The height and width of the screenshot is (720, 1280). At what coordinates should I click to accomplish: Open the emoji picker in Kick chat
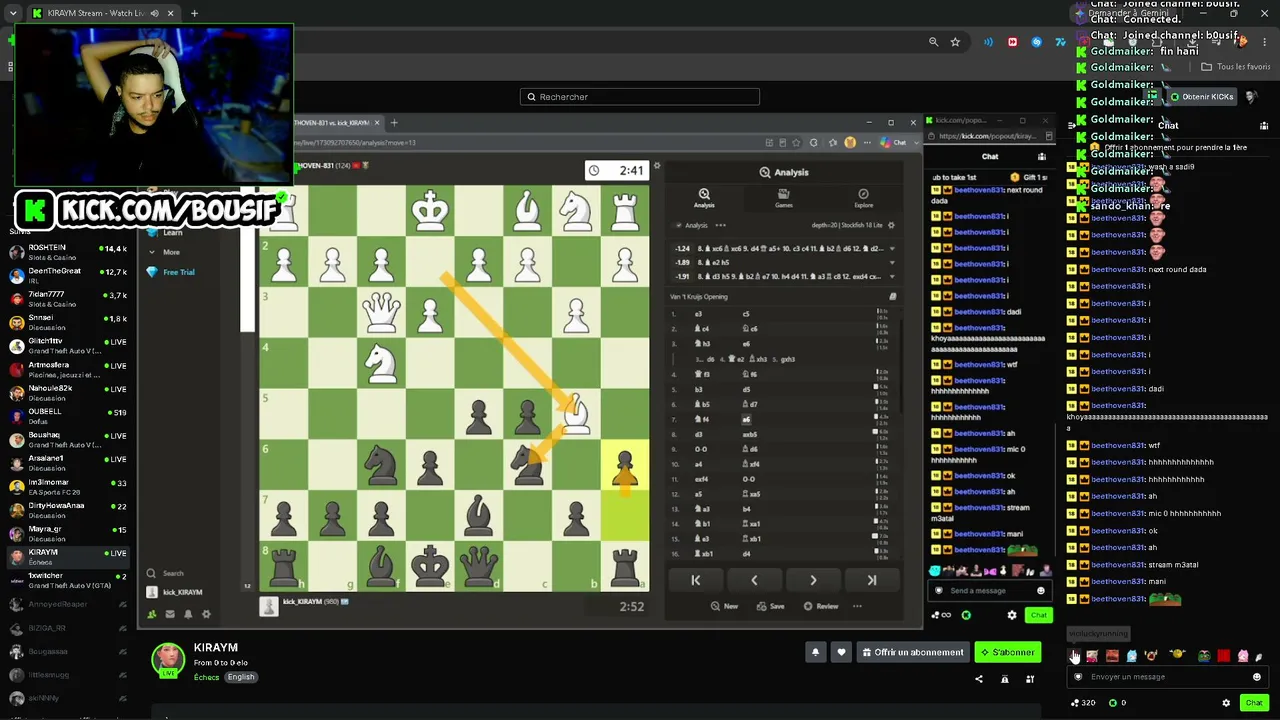pyautogui.click(x=1257, y=677)
